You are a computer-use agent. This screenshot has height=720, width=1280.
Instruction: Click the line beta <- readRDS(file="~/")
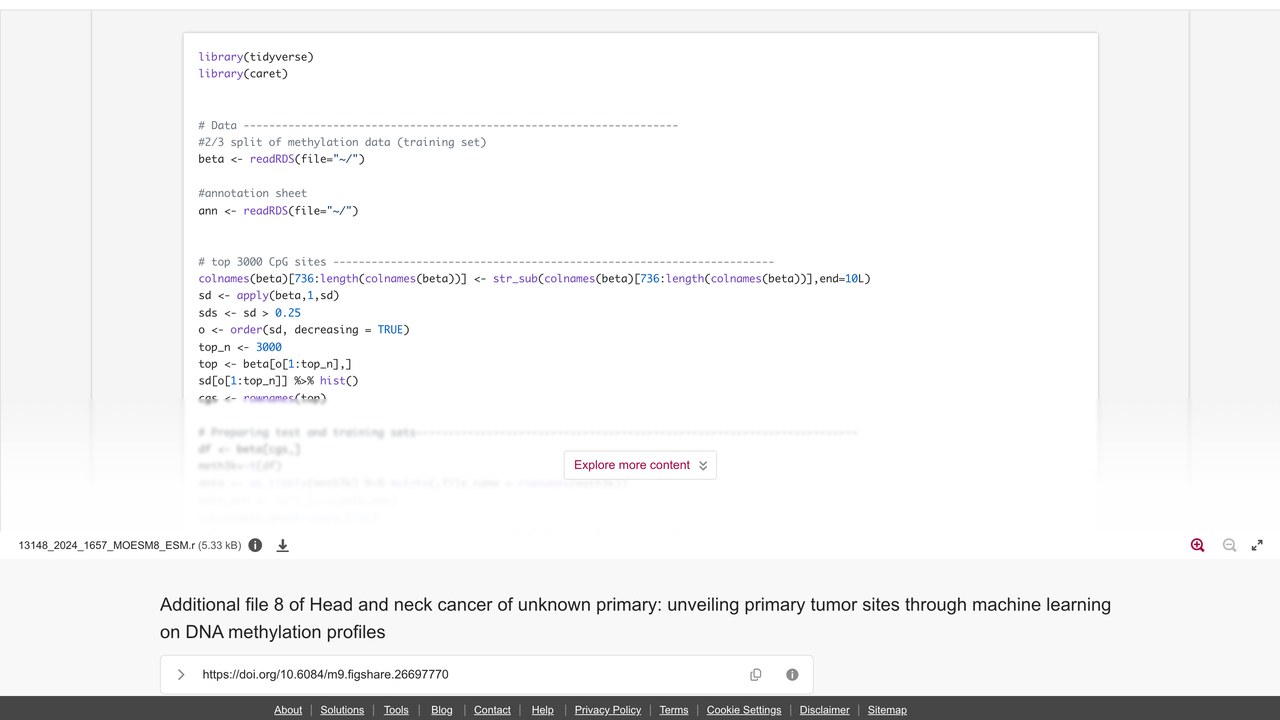point(282,159)
